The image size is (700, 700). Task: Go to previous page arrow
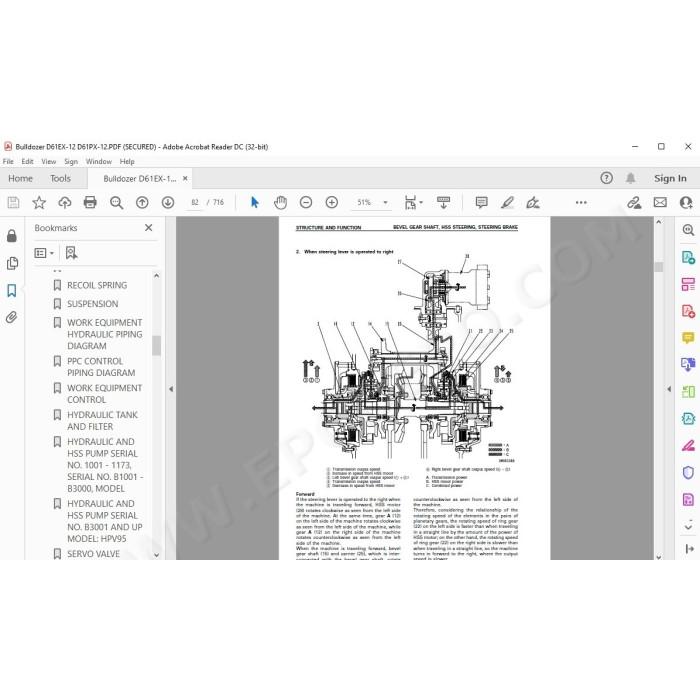click(x=142, y=203)
